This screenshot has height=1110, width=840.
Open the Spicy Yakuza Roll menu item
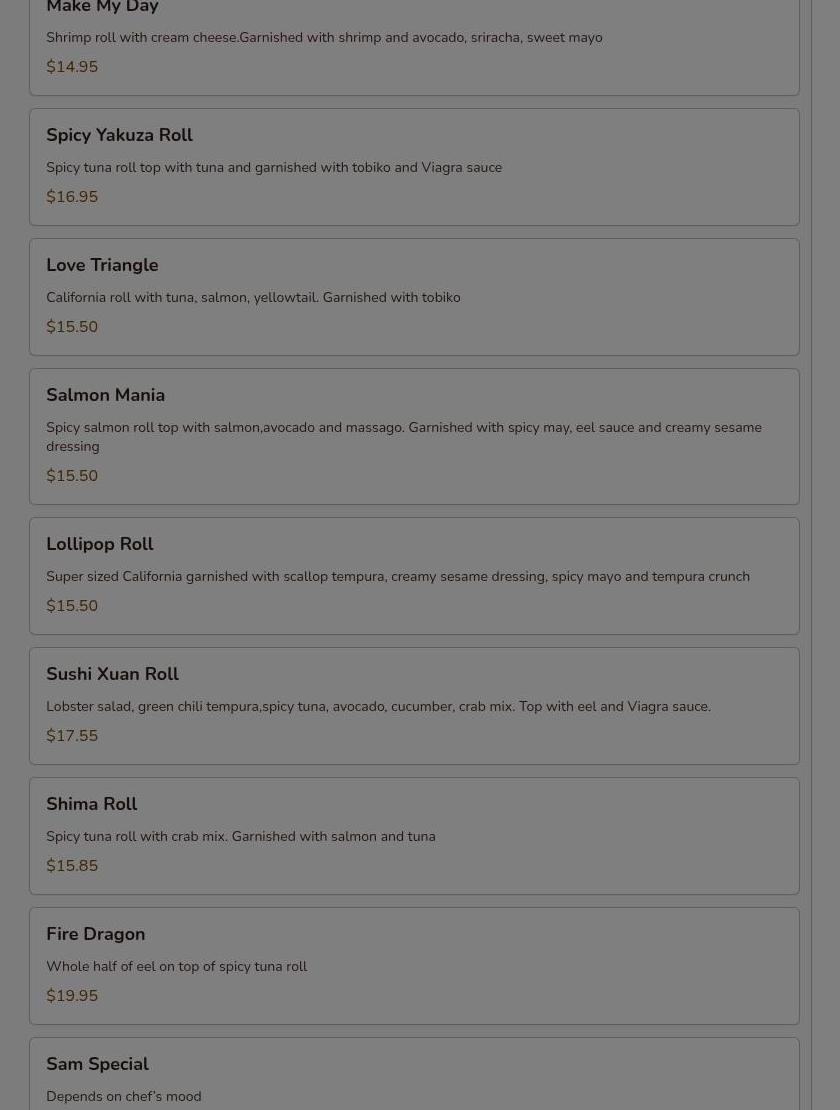pos(119,135)
